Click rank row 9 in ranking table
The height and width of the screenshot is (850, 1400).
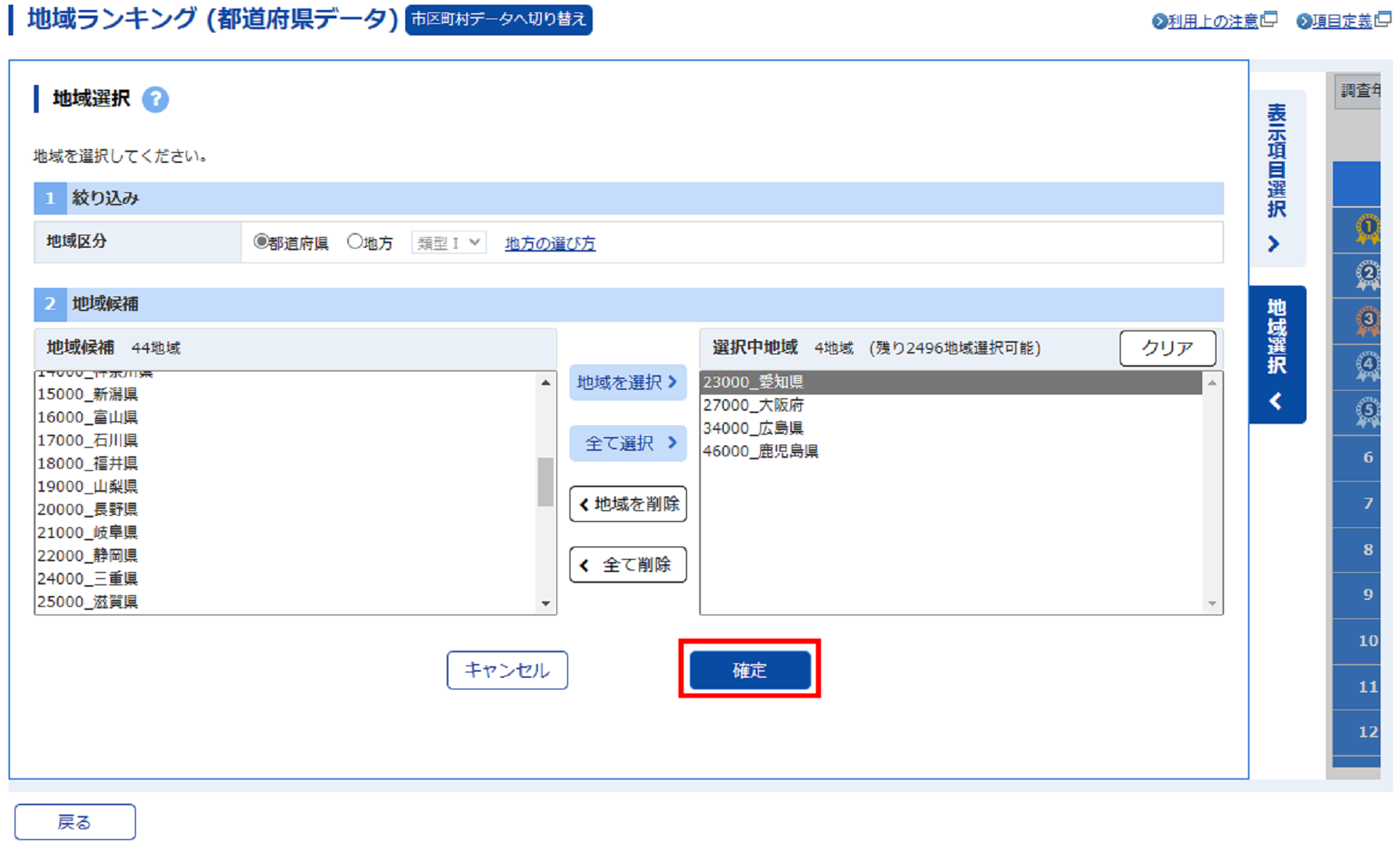pyautogui.click(x=1357, y=595)
